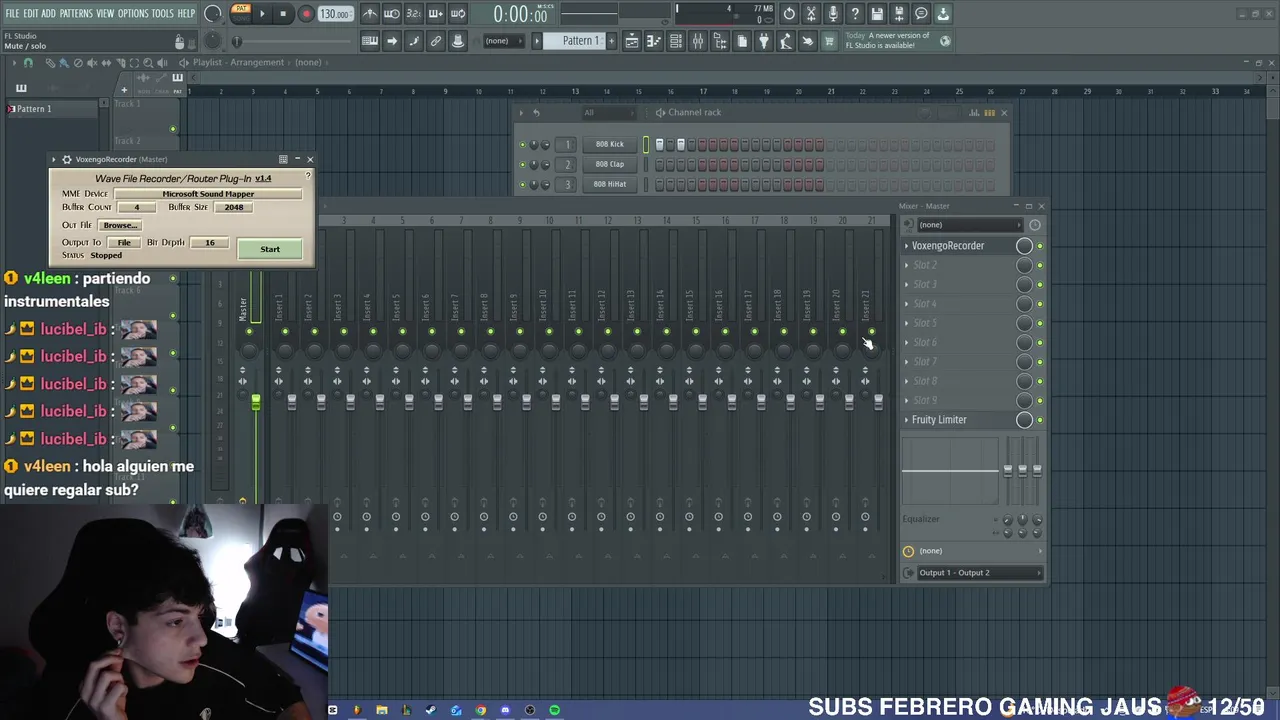
Task: Open the EDIT menu
Action: click(31, 14)
